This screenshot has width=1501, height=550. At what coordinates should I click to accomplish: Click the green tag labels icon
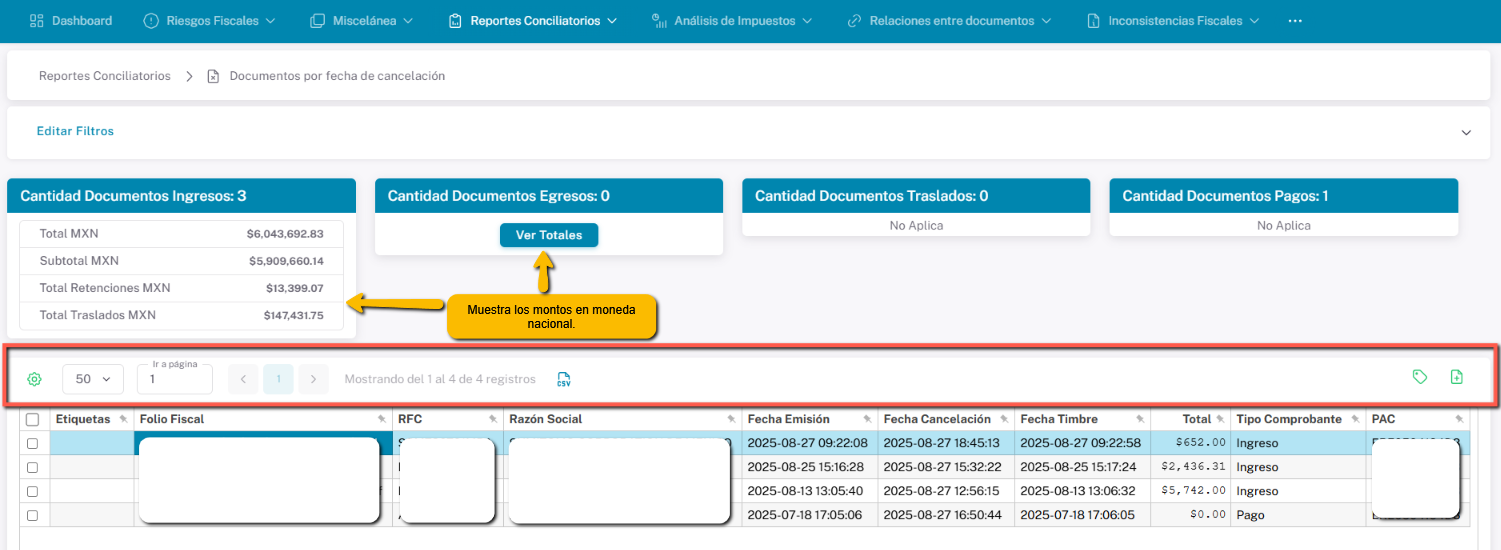pos(1419,377)
